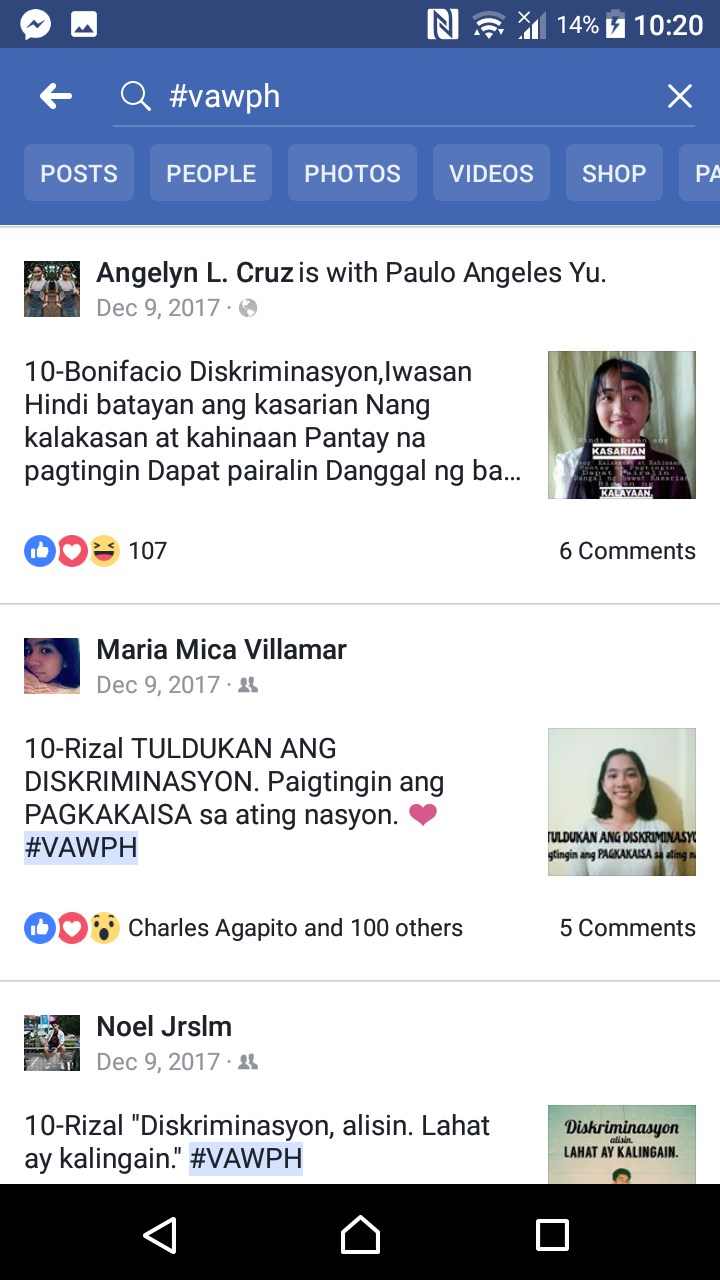View reactions by Charles Agapito and others
The width and height of the screenshot is (720, 1280).
[x=244, y=927]
